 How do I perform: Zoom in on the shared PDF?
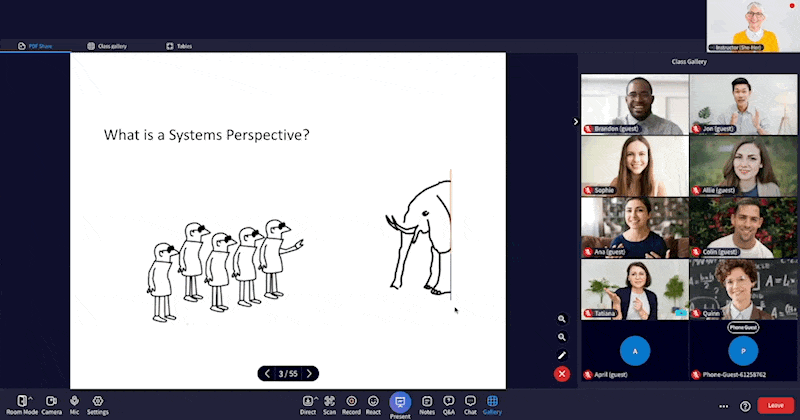(562, 319)
